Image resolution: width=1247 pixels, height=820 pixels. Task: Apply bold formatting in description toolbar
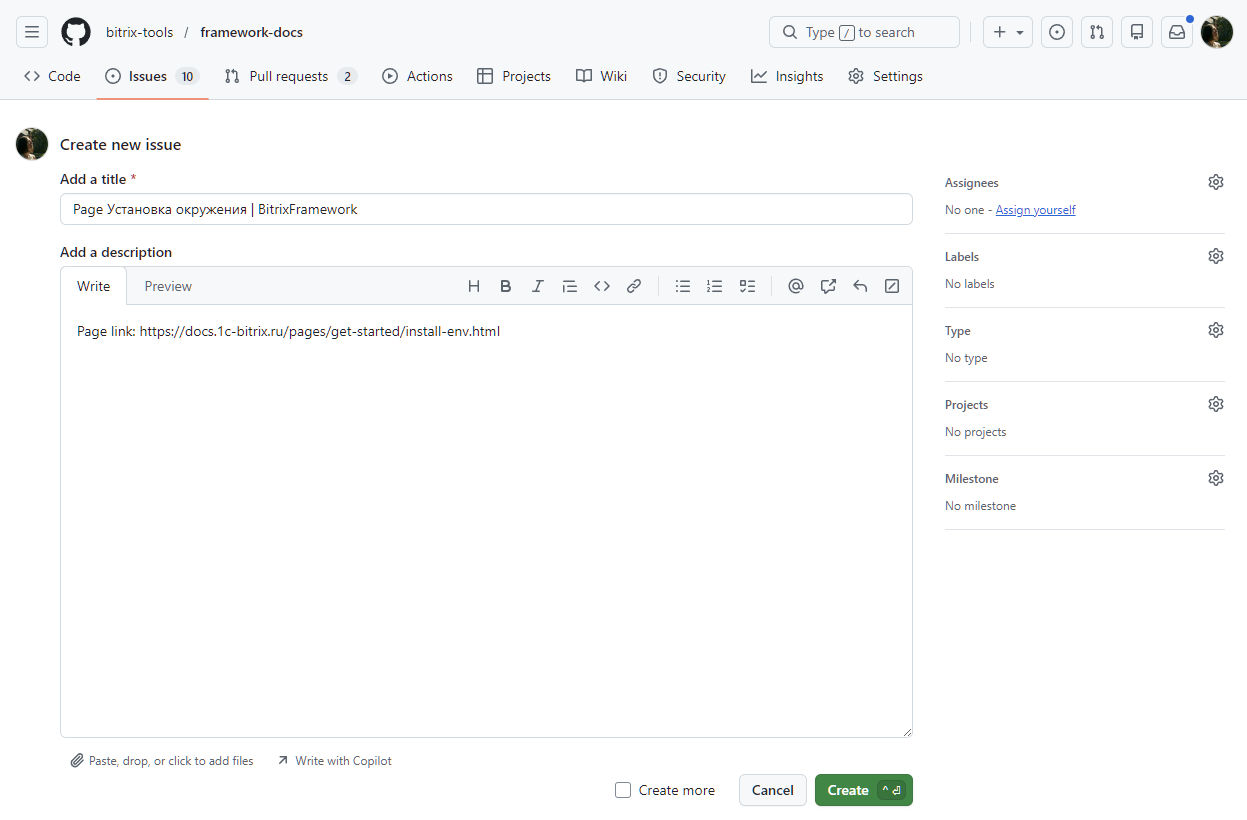(x=506, y=286)
